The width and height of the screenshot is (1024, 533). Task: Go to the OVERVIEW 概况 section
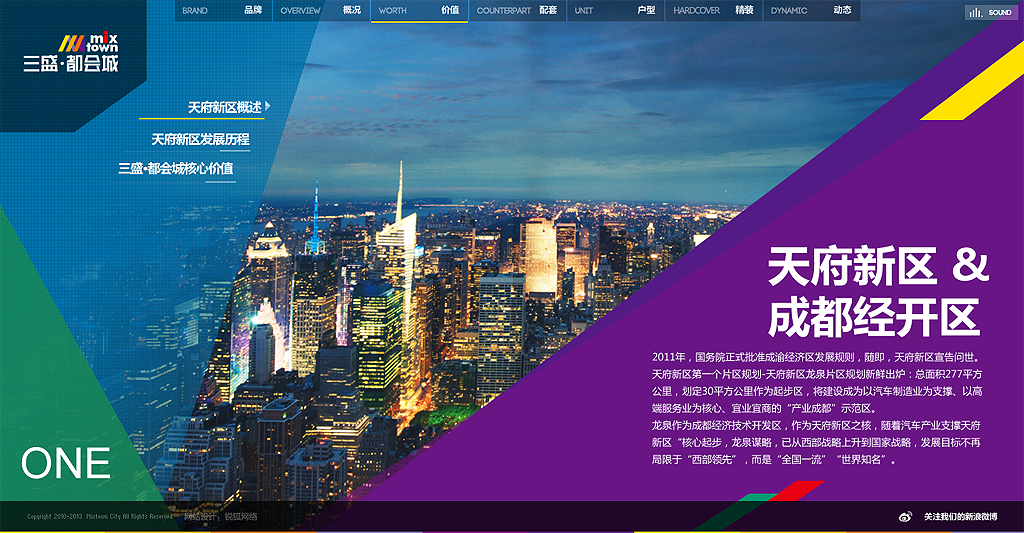coord(320,11)
